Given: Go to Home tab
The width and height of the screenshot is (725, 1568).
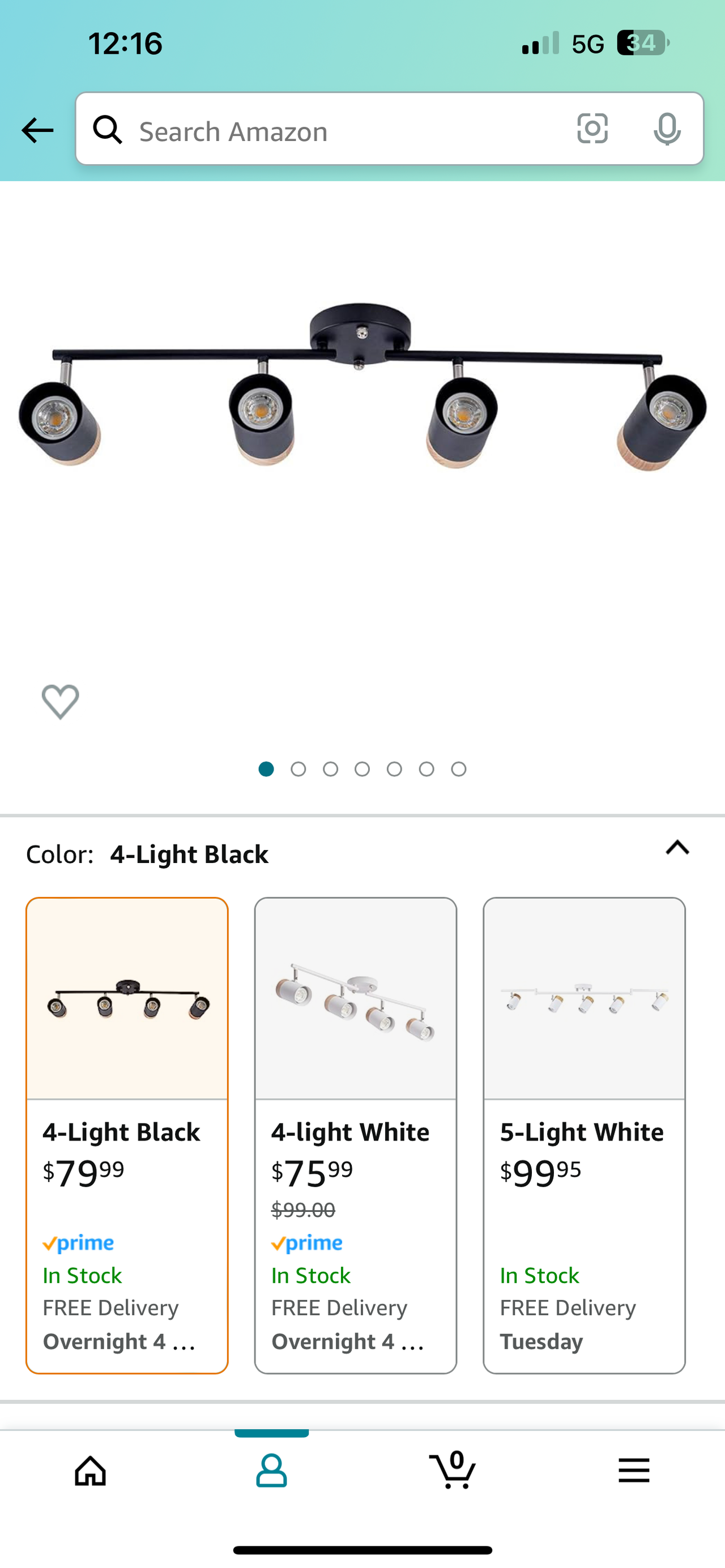Looking at the screenshot, I should click(x=90, y=1471).
